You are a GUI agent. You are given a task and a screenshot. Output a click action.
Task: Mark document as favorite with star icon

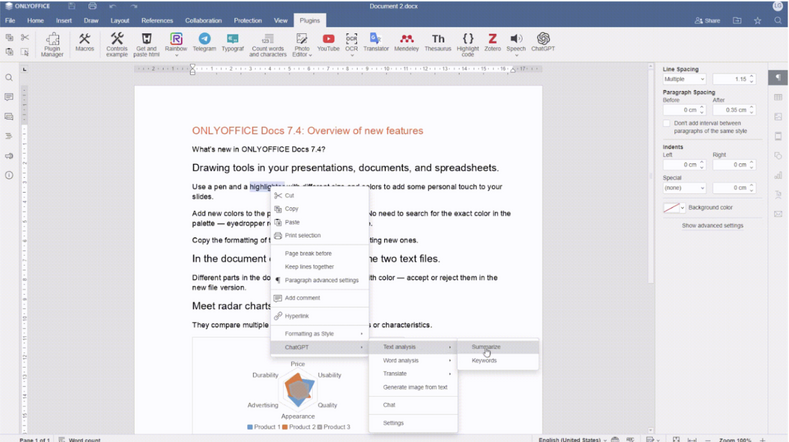click(x=757, y=21)
